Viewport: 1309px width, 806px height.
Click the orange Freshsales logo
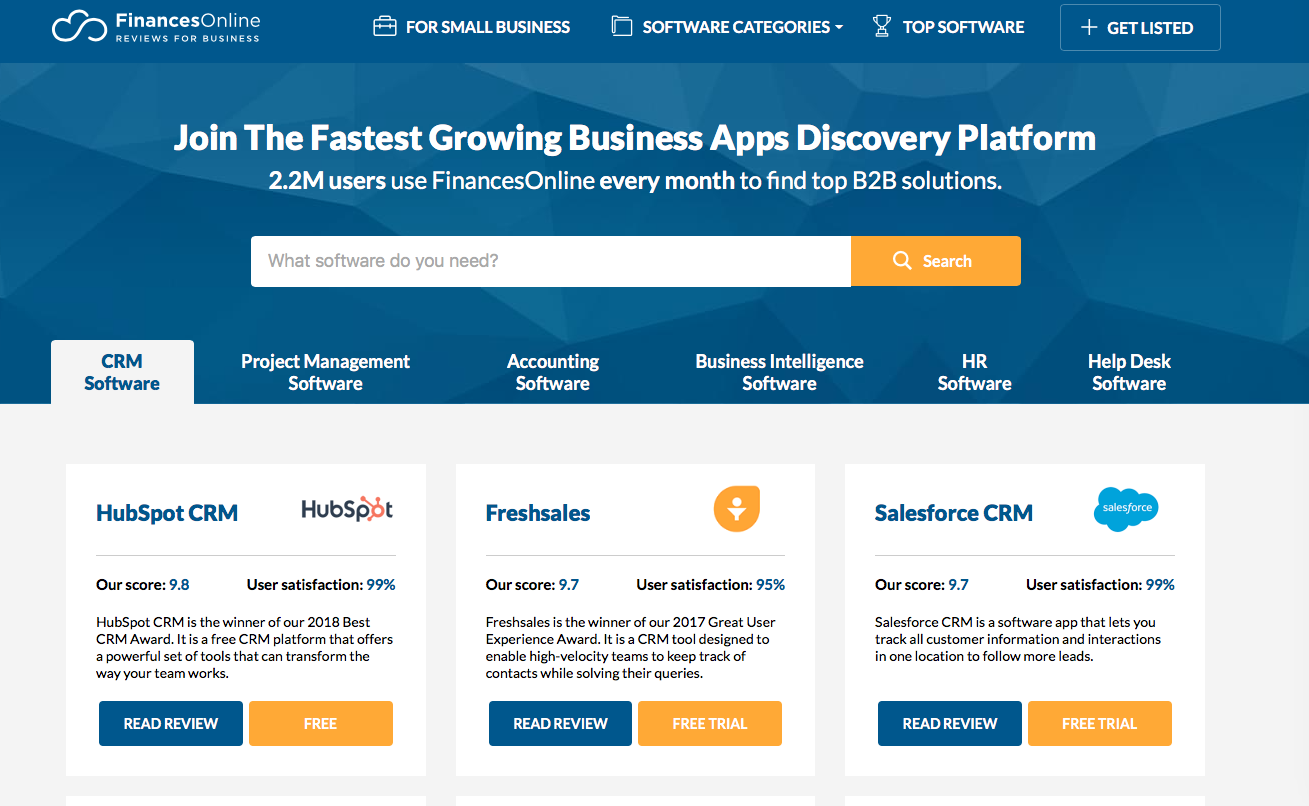(737, 509)
